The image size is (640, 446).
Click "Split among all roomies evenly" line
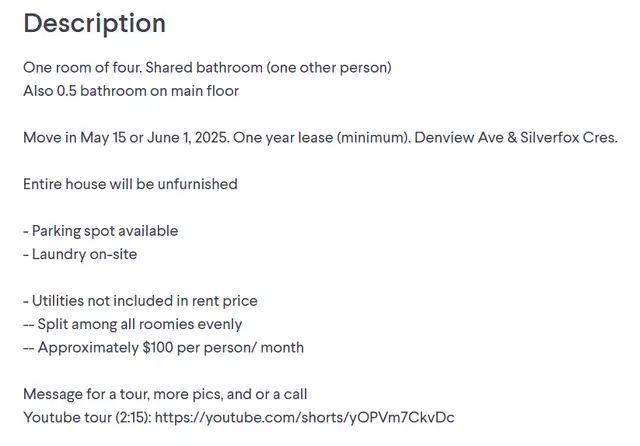133,324
